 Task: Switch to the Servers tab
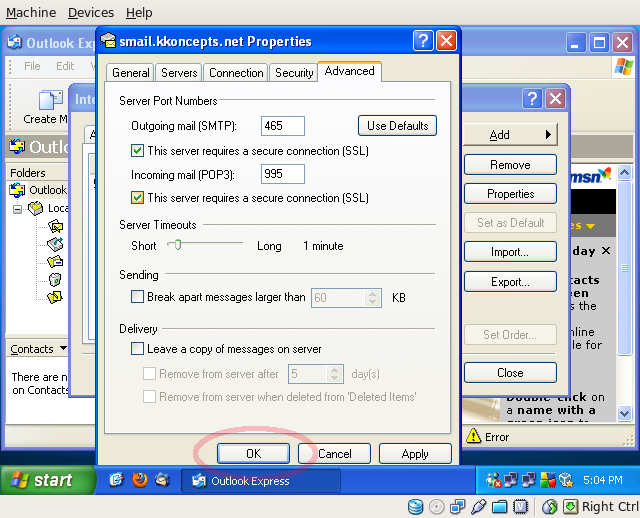coord(179,73)
